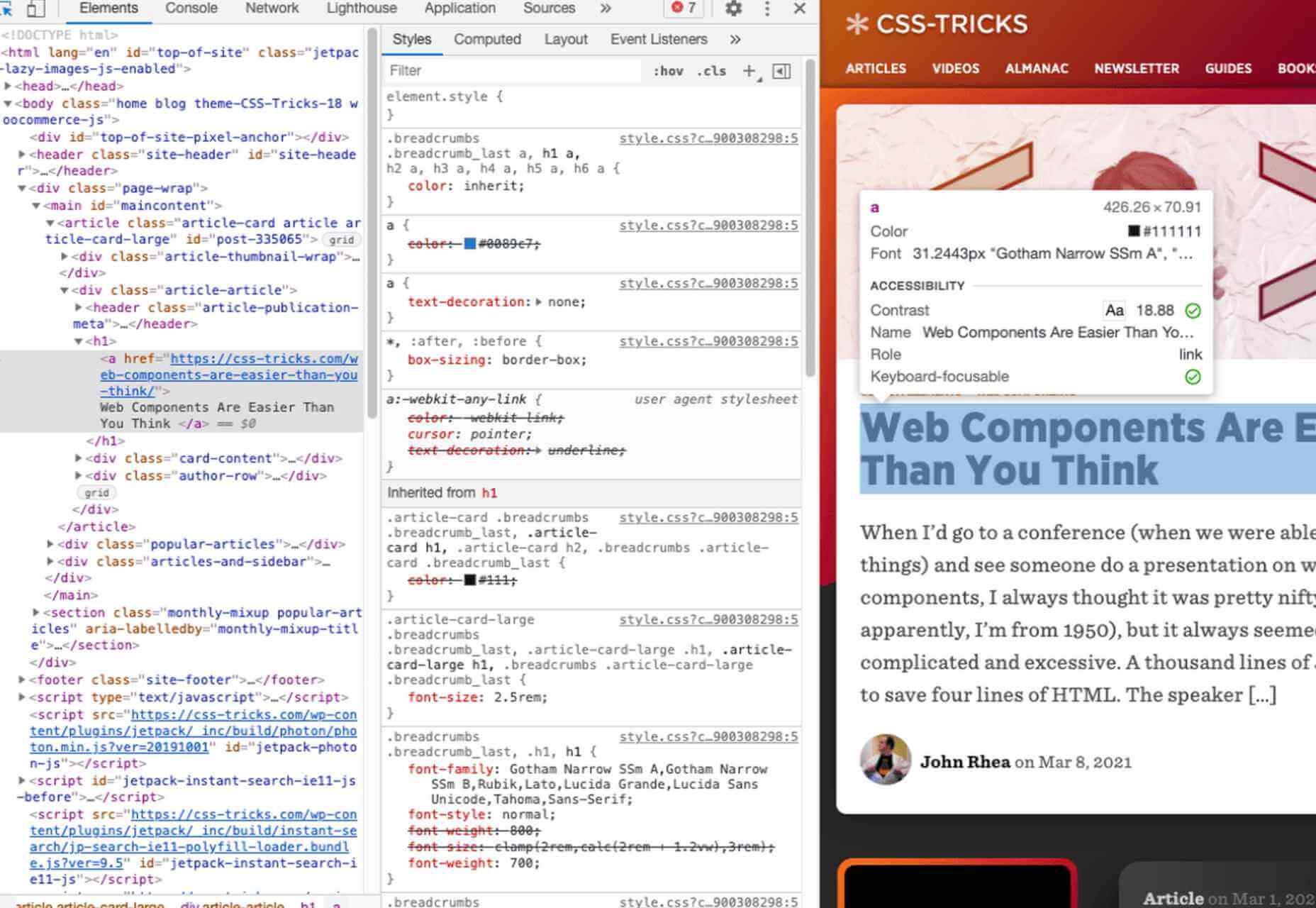The width and height of the screenshot is (1316, 908).
Task: Expand the site-footer element node
Action: (x=22, y=680)
